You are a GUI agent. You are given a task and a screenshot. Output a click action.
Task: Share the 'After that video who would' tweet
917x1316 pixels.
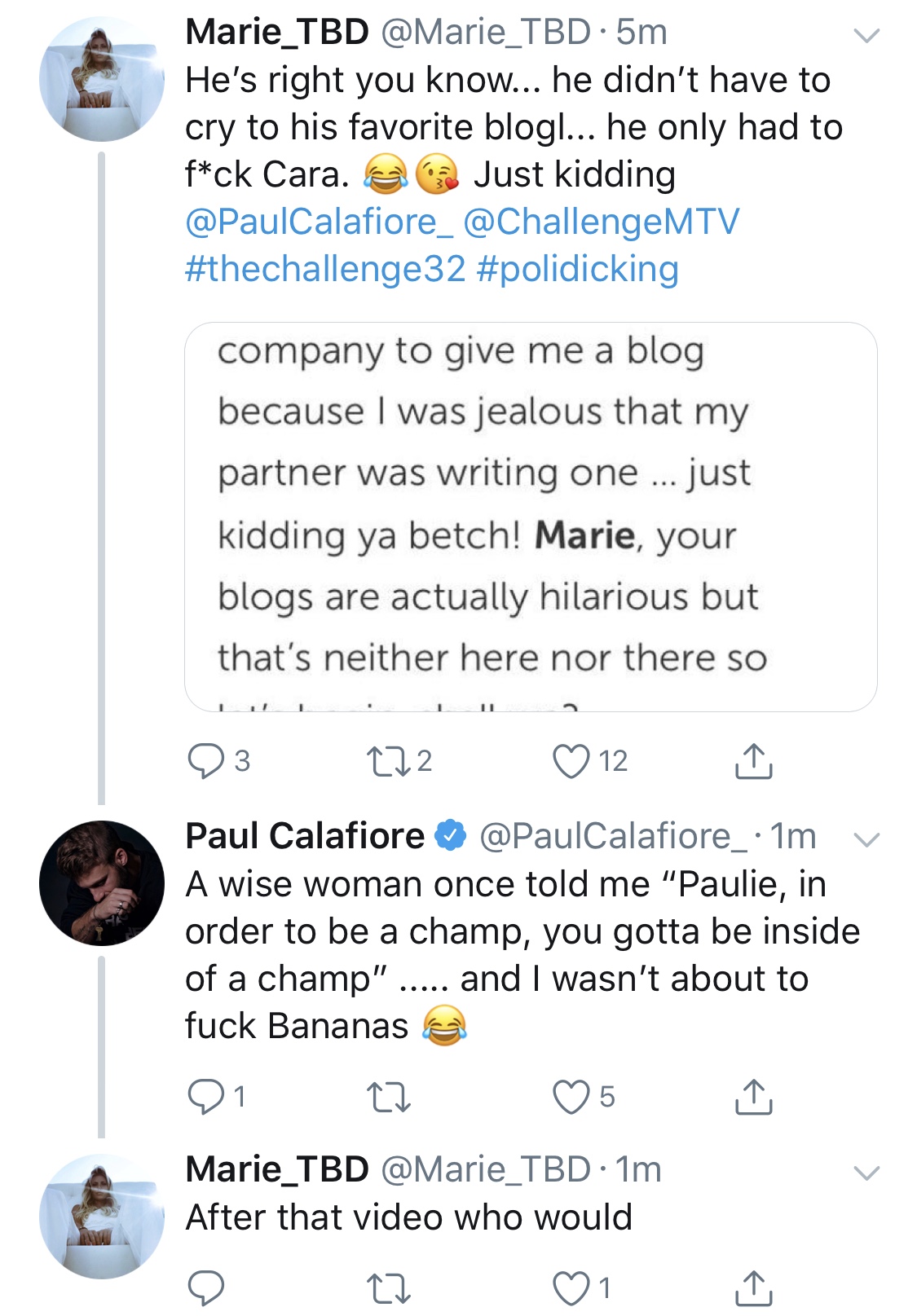click(x=753, y=1288)
